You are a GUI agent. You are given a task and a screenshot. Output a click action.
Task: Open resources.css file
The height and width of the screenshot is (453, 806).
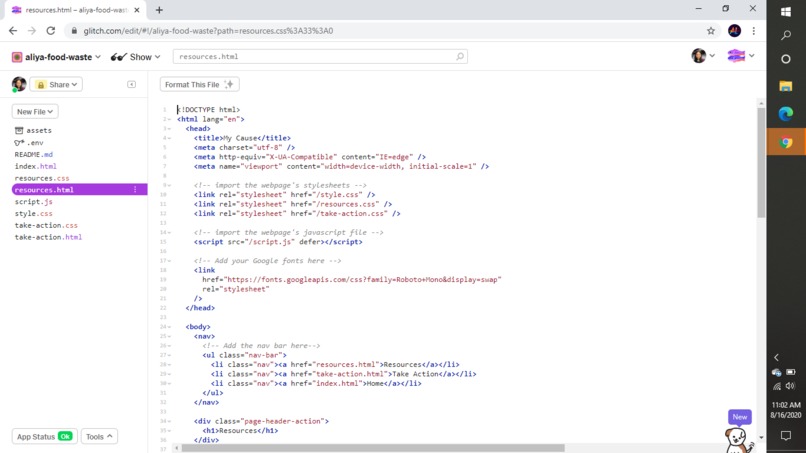pos(42,178)
